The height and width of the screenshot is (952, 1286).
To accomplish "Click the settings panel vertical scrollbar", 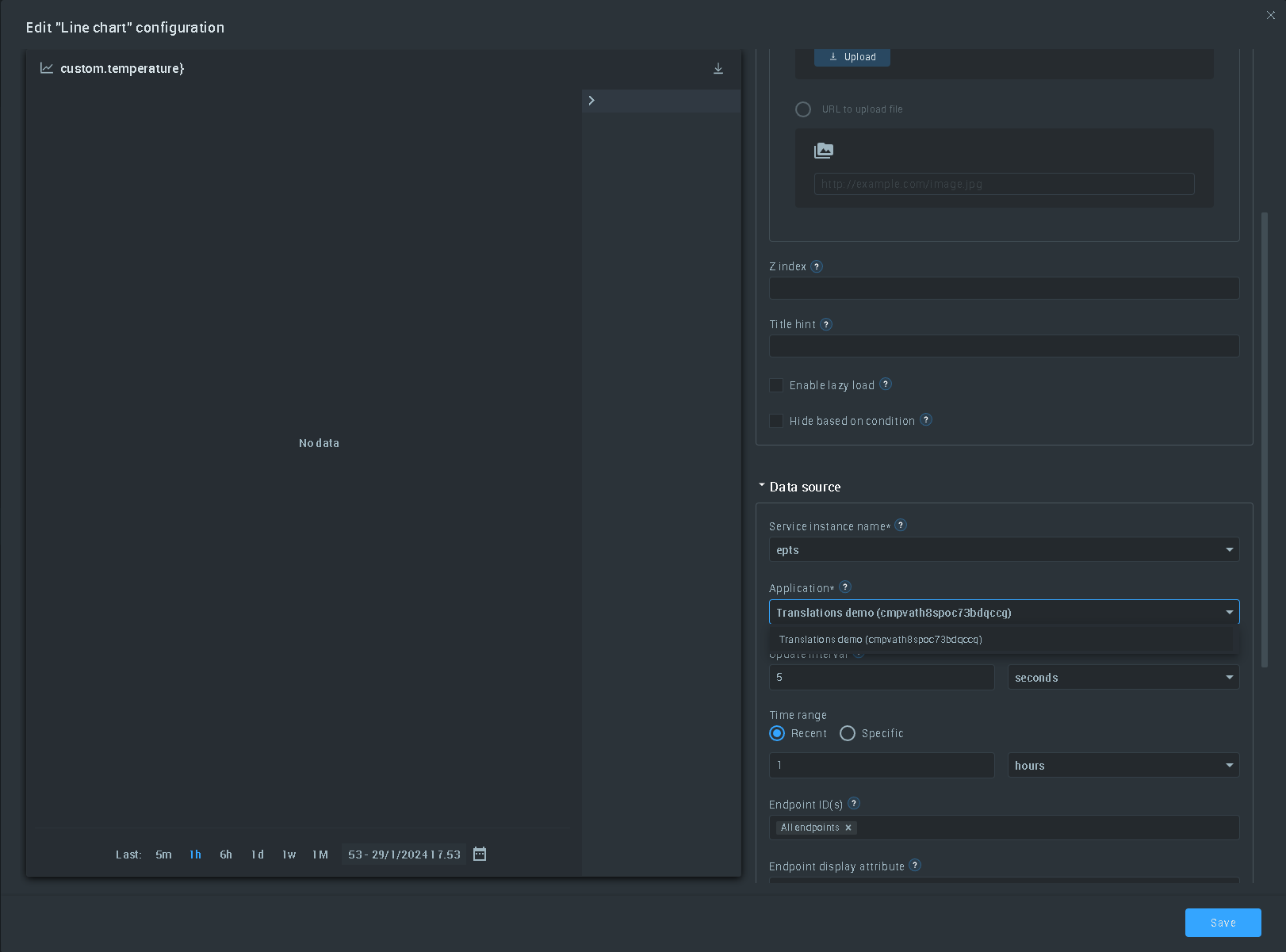I will (1265, 439).
